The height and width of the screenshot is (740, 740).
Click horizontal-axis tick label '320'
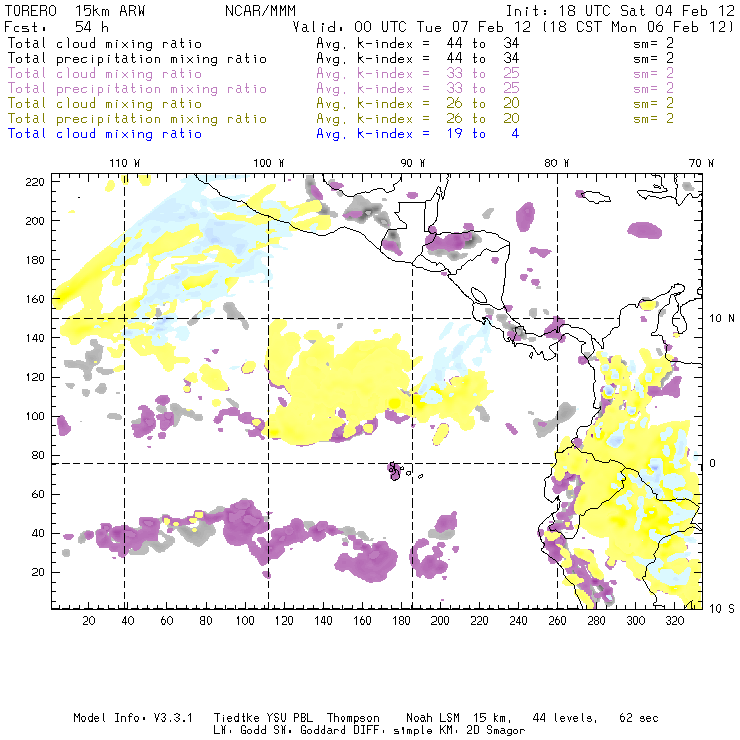pos(674,621)
